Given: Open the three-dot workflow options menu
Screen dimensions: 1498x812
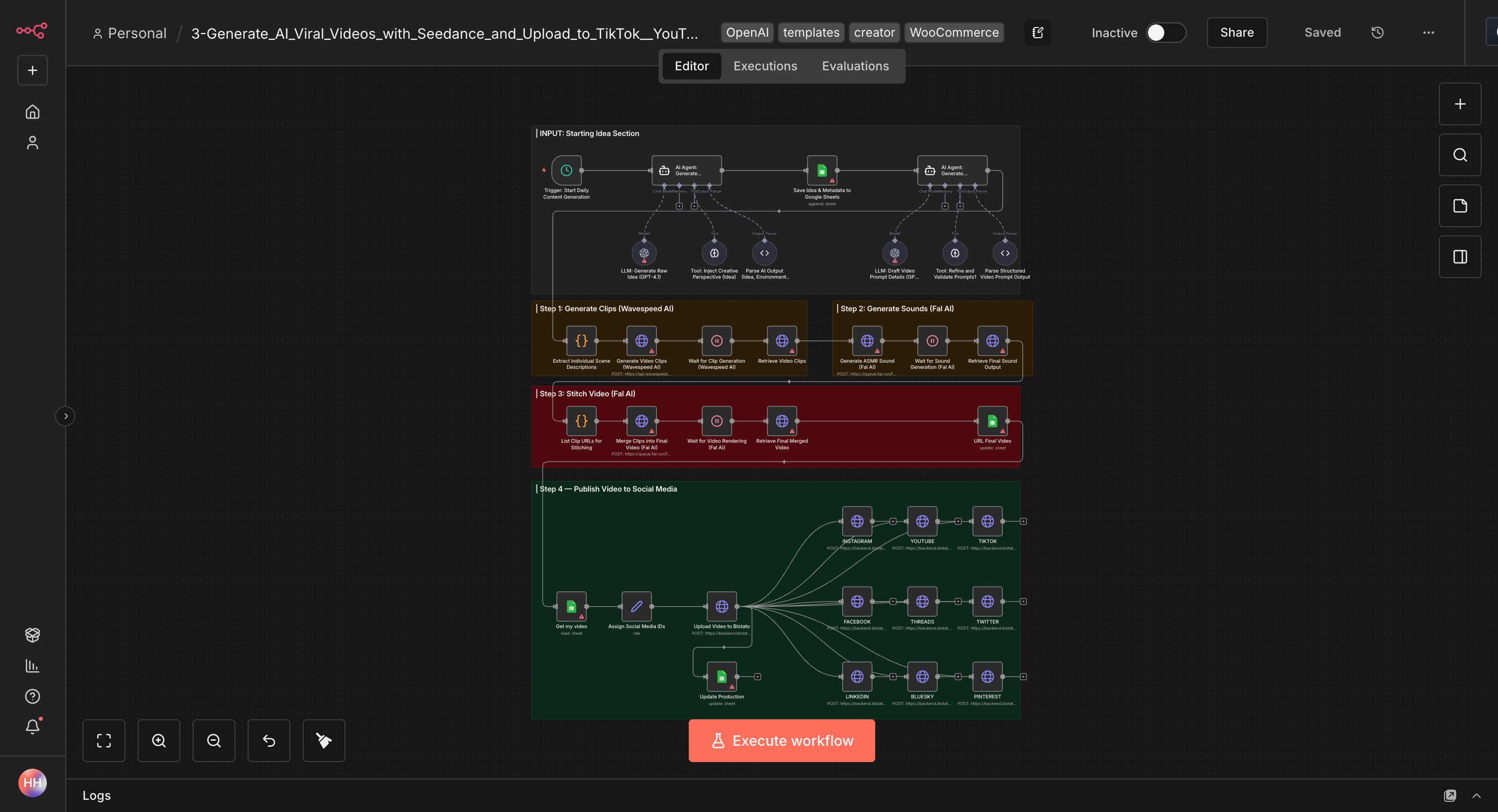Looking at the screenshot, I should point(1428,33).
